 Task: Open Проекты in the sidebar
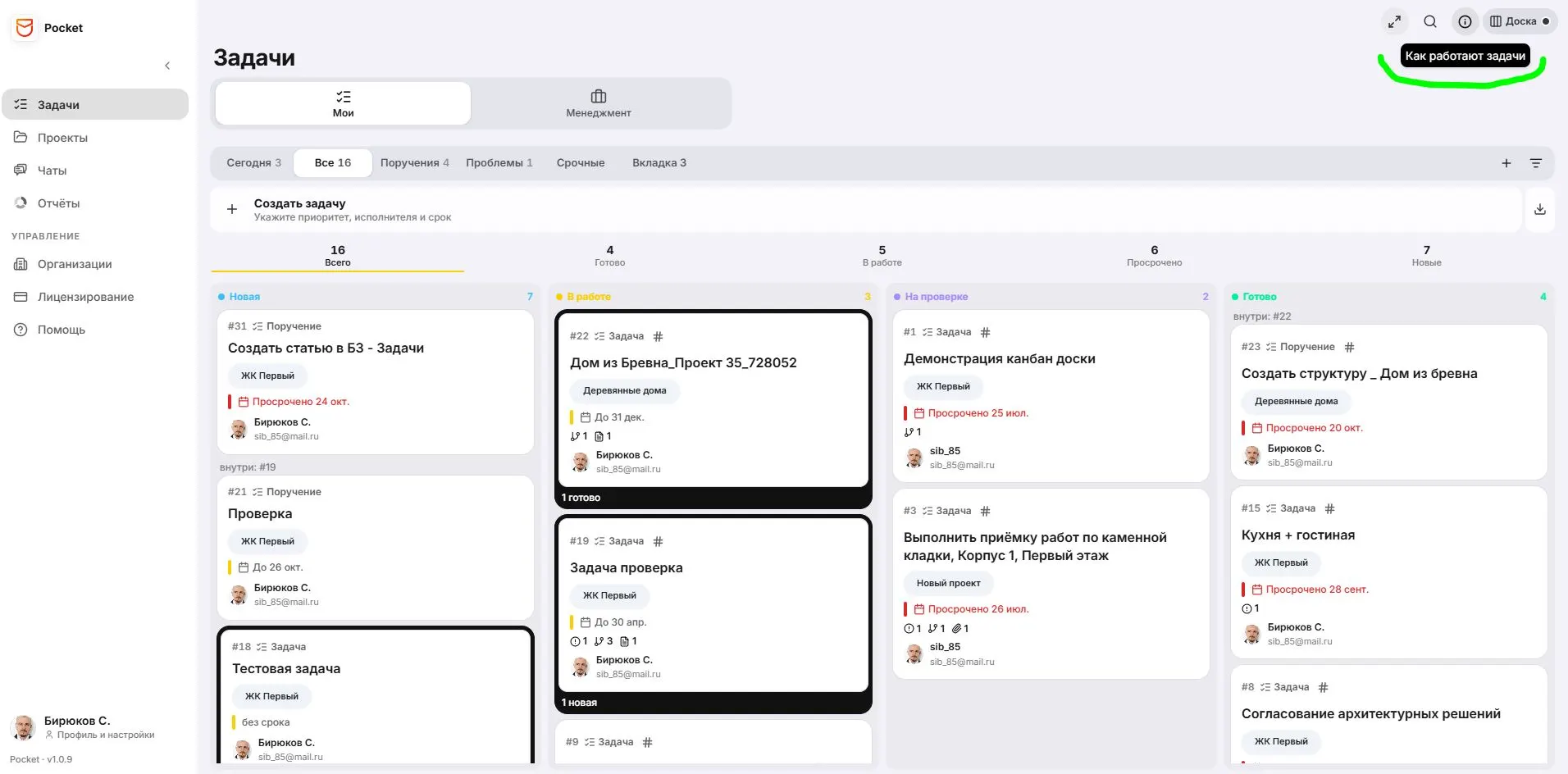click(x=95, y=138)
